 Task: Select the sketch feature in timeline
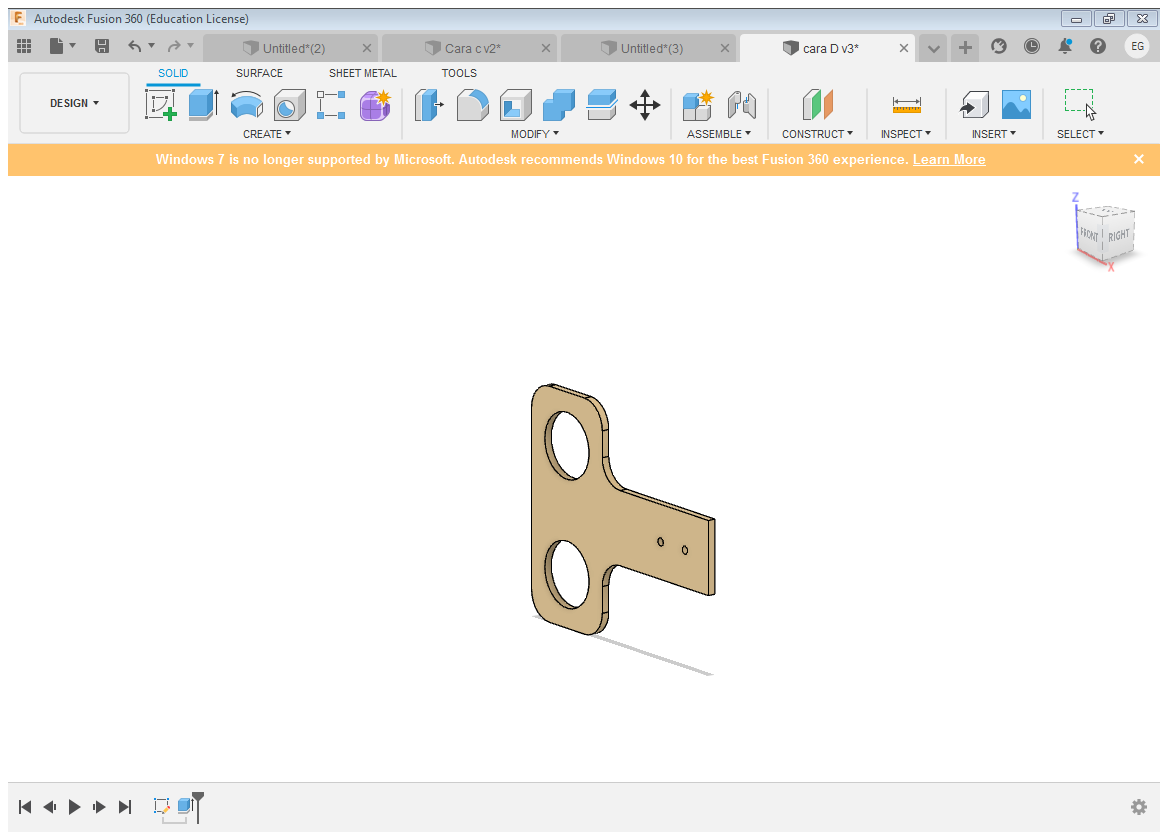(x=162, y=806)
